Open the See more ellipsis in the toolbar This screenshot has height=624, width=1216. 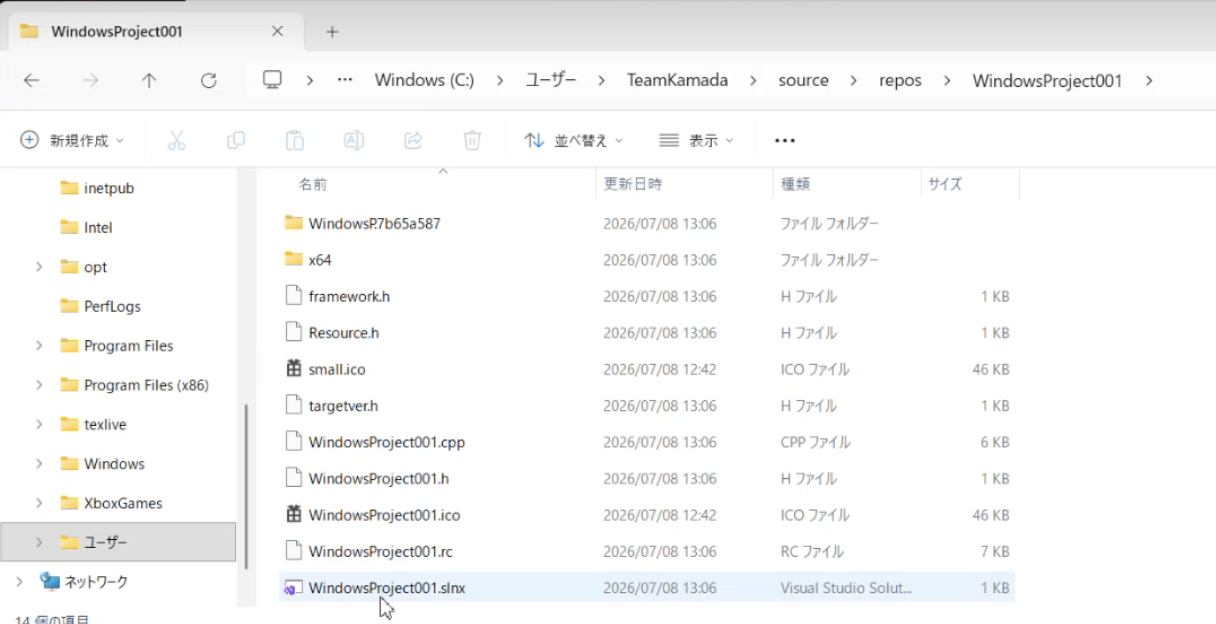tap(785, 141)
